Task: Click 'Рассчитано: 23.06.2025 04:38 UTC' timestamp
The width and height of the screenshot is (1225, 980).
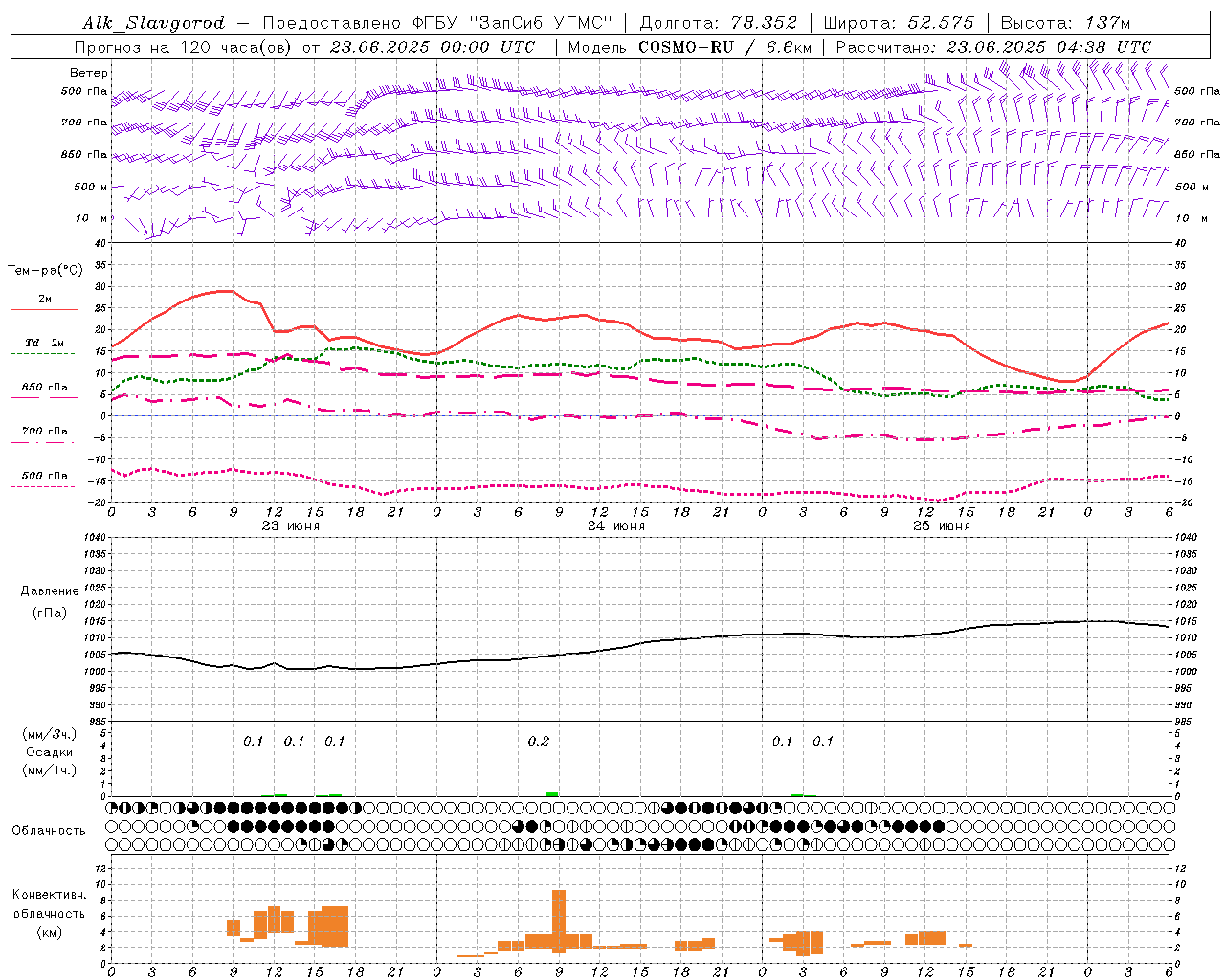Action: (x=993, y=47)
